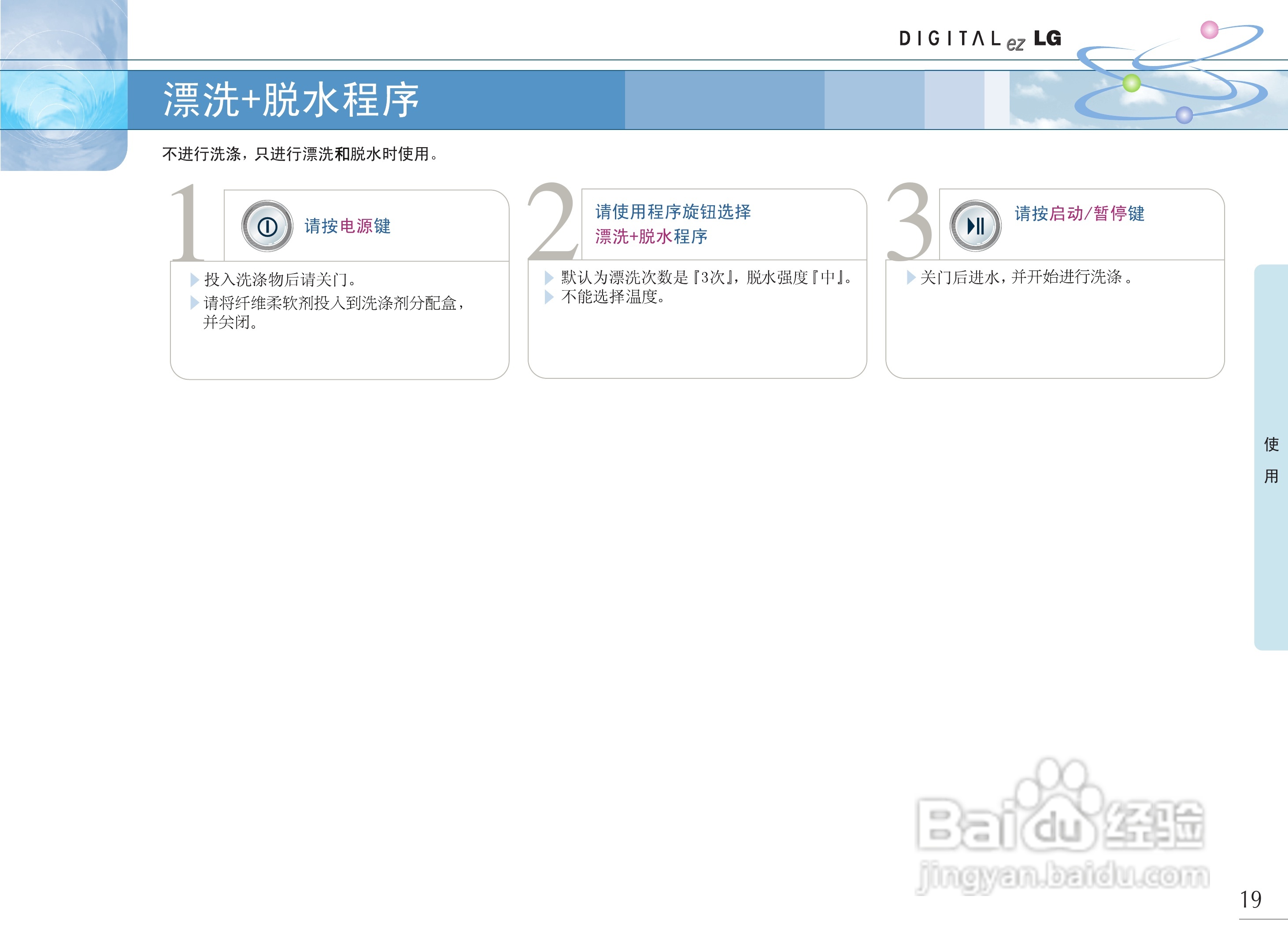Viewport: 1288px width, 948px height.
Task: Click triangle bullet before 投入洗涤物后请关门
Action: tap(194, 279)
